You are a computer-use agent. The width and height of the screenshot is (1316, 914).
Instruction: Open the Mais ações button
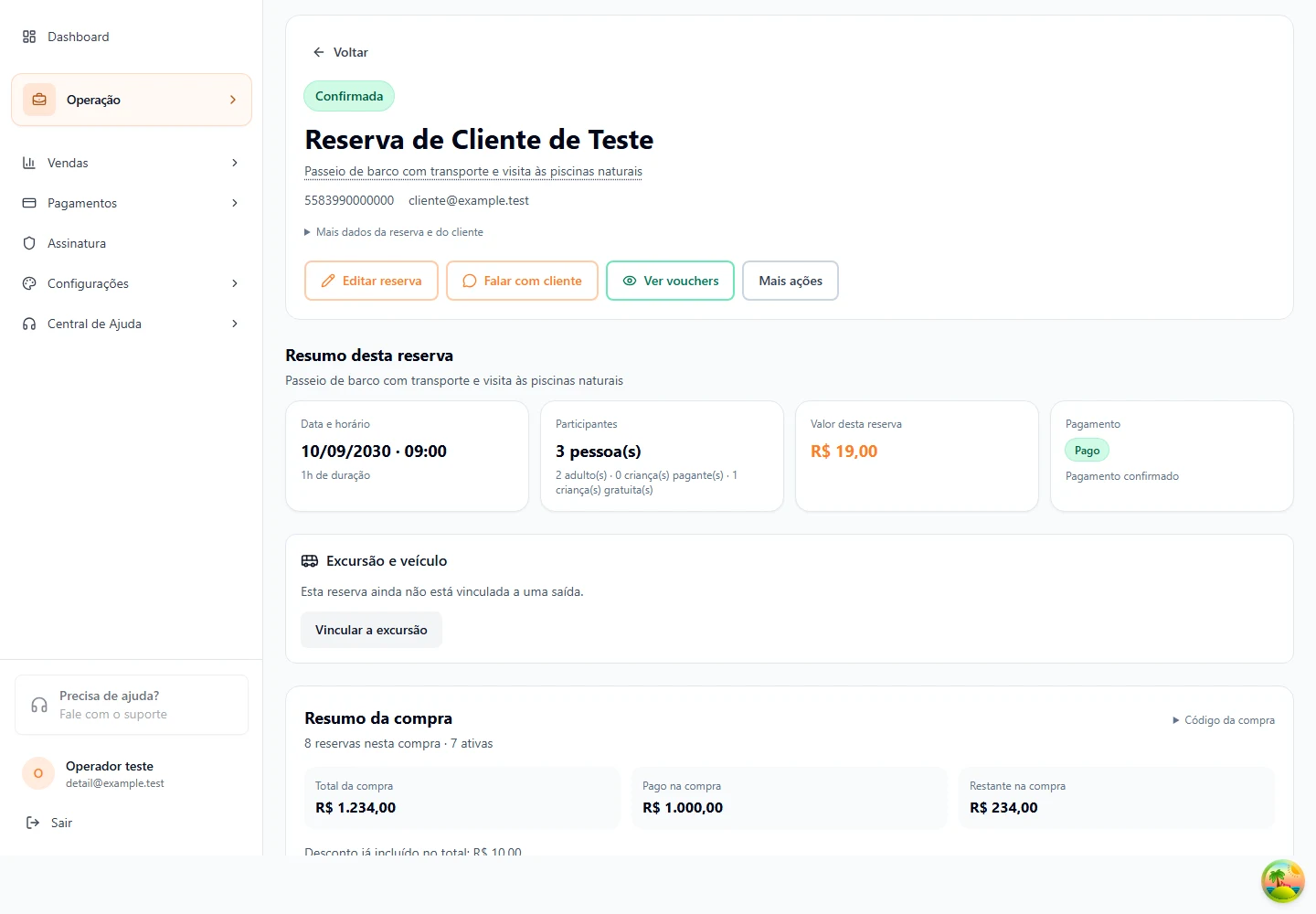[x=791, y=281]
